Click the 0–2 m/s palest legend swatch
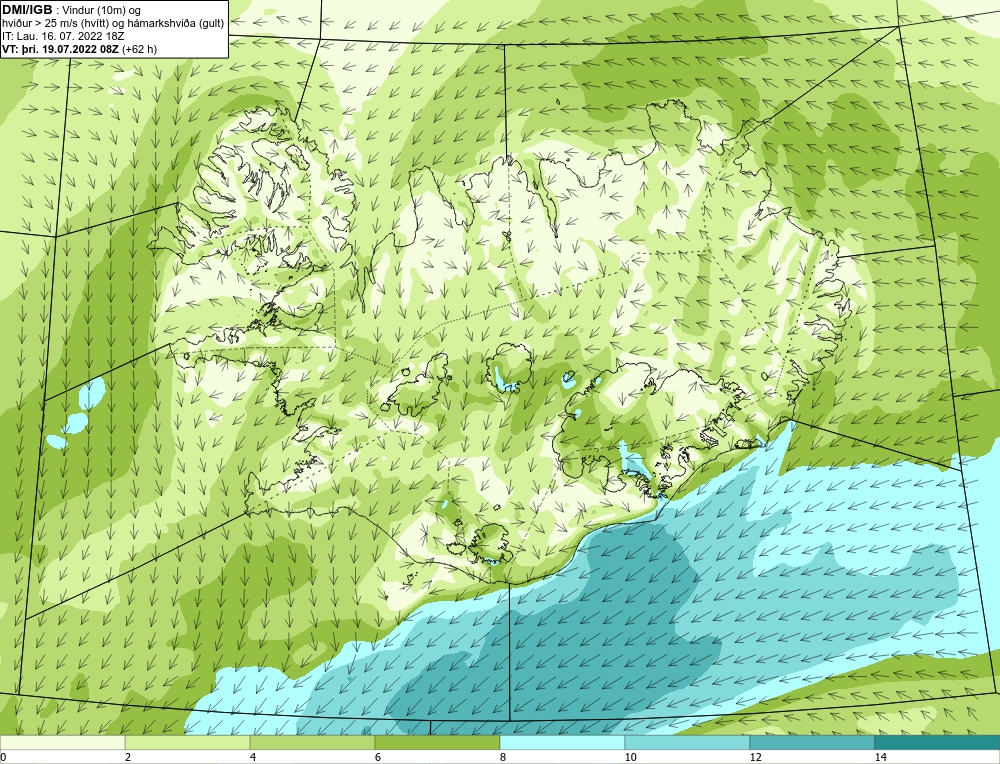This screenshot has width=1000, height=764. [62, 743]
